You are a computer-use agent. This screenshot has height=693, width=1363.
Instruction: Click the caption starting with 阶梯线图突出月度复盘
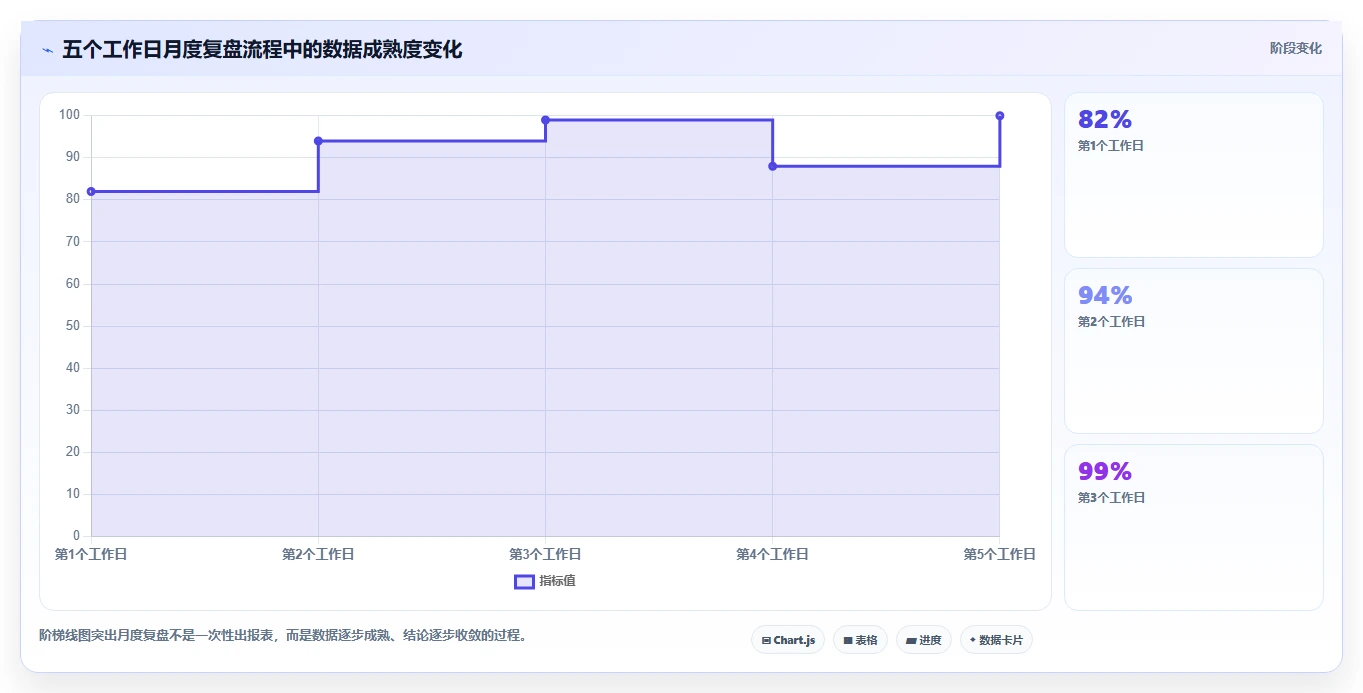283,635
